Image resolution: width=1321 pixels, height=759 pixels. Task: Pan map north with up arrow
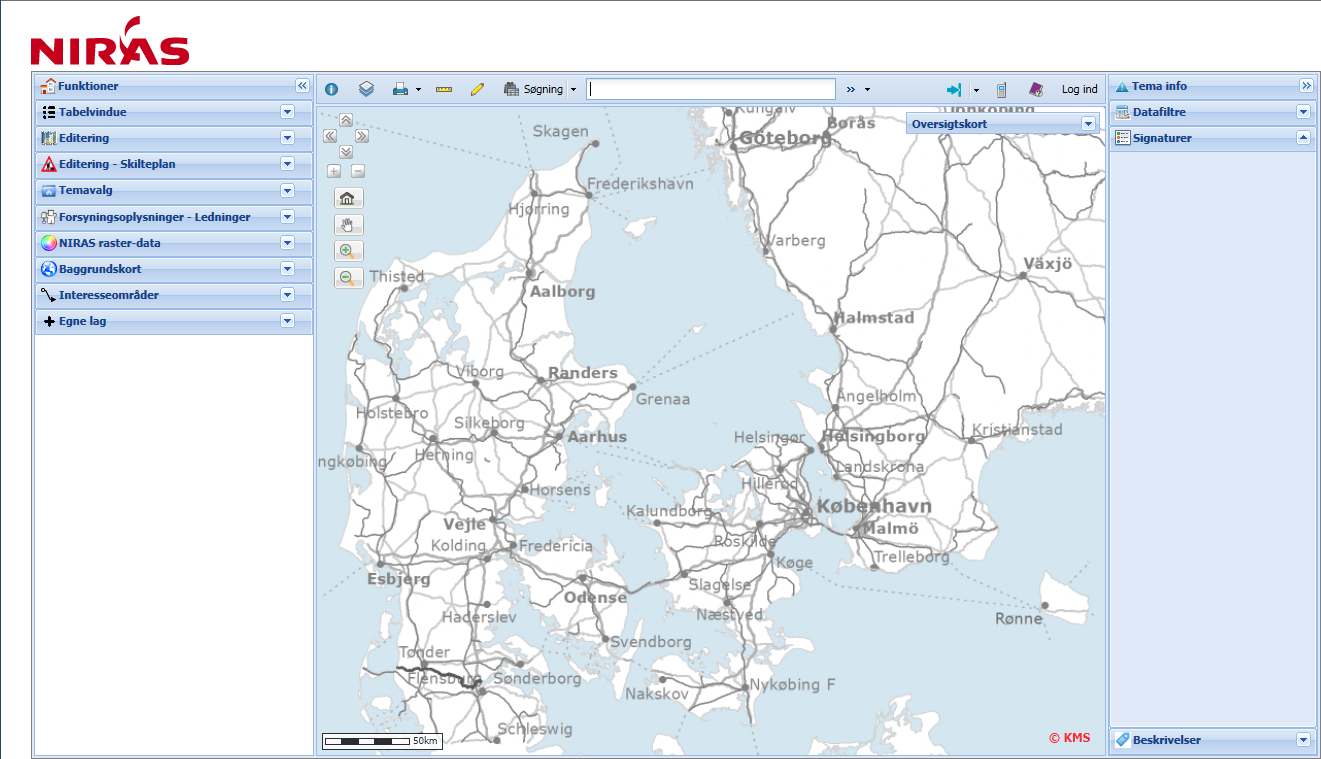(346, 120)
